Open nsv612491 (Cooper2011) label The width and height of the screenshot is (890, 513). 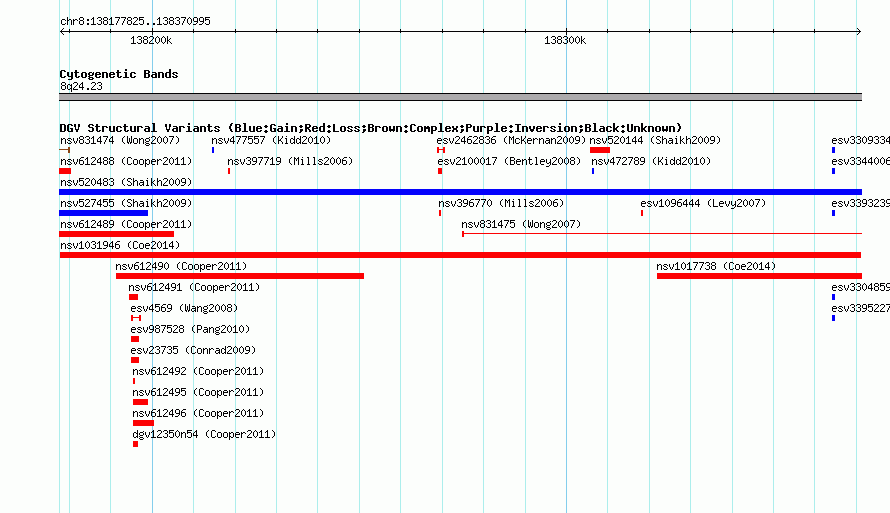[x=194, y=287]
